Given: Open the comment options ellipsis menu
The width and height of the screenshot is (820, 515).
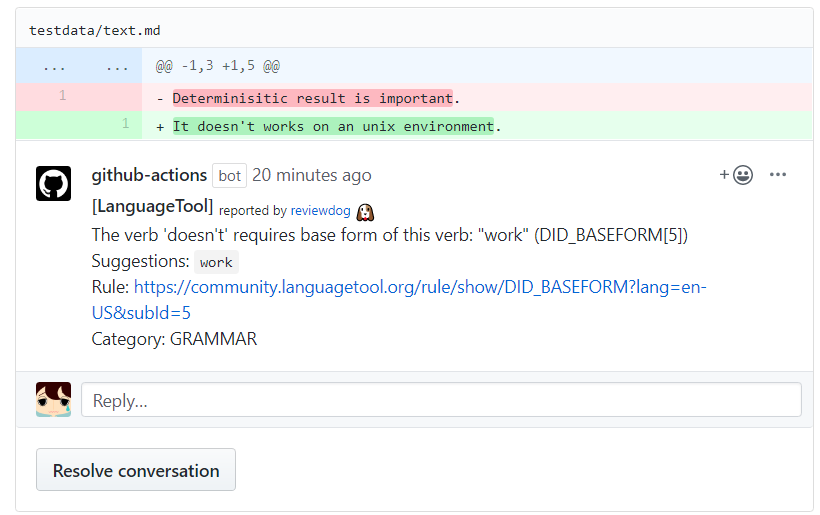Looking at the screenshot, I should 778,175.
